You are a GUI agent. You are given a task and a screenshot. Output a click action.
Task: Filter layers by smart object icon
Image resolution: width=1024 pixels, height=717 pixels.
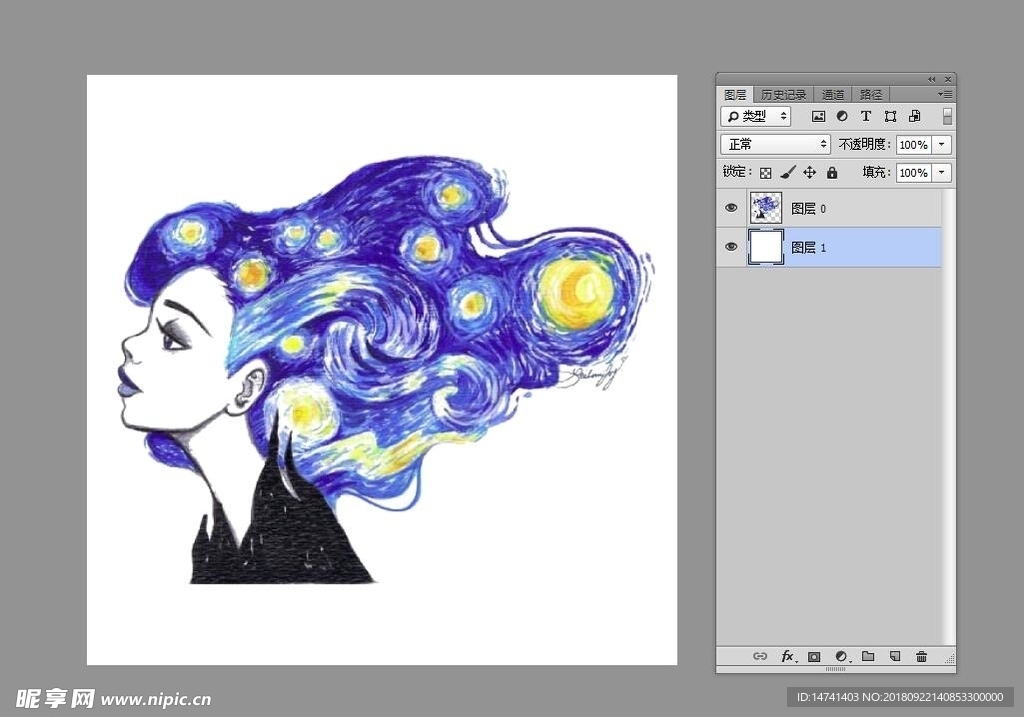[x=914, y=116]
